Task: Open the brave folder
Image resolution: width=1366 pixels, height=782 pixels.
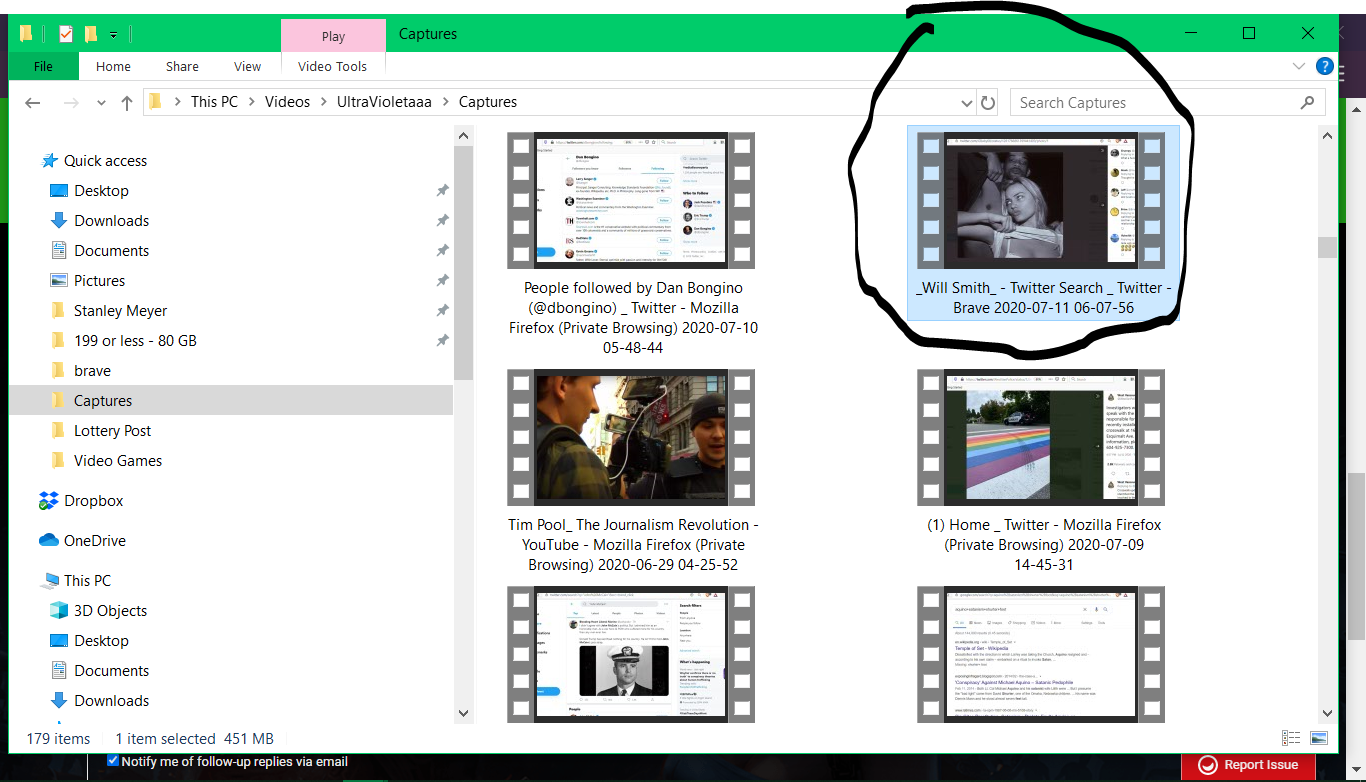Action: pyautogui.click(x=92, y=371)
